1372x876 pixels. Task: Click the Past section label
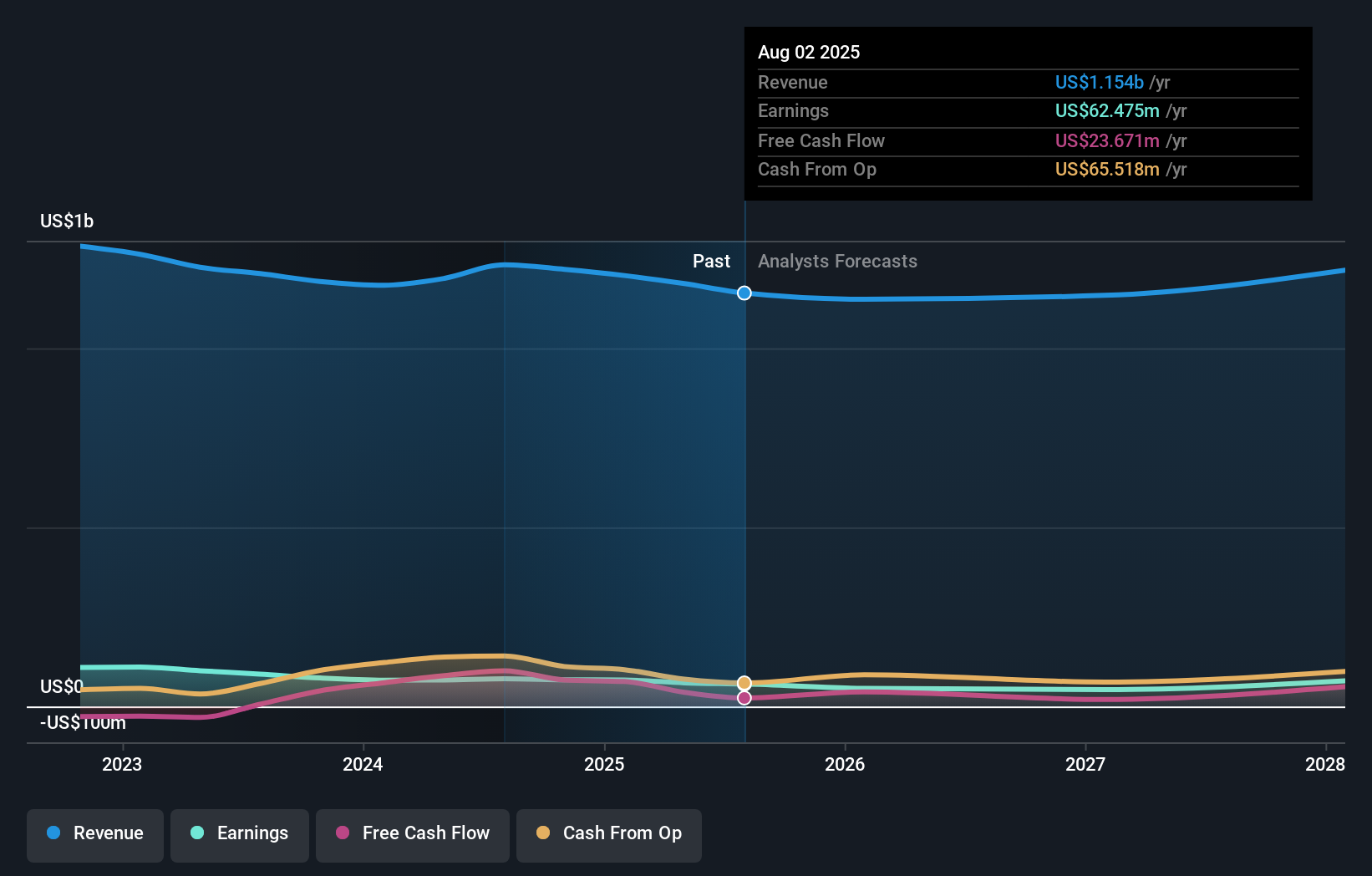[711, 261]
